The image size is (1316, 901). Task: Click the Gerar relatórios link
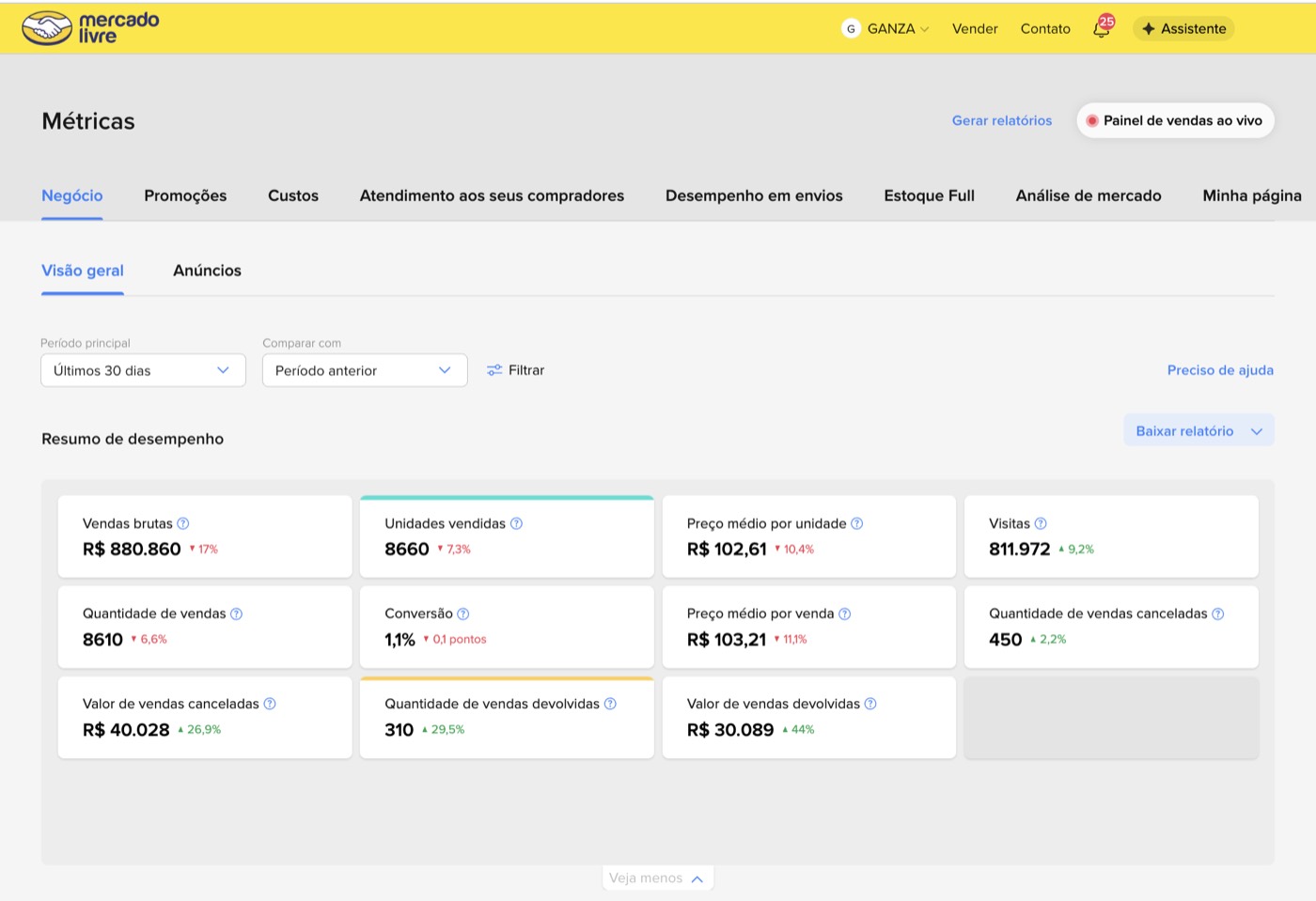pyautogui.click(x=1002, y=120)
